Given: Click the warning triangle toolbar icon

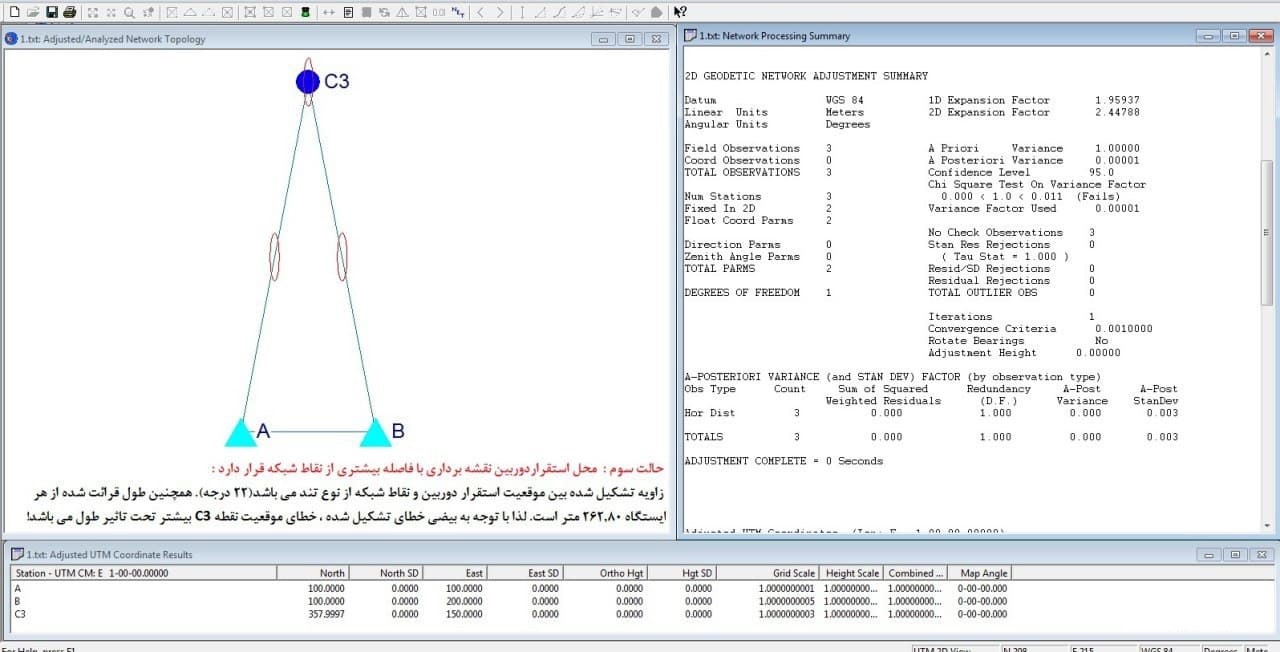Looking at the screenshot, I should point(402,12).
